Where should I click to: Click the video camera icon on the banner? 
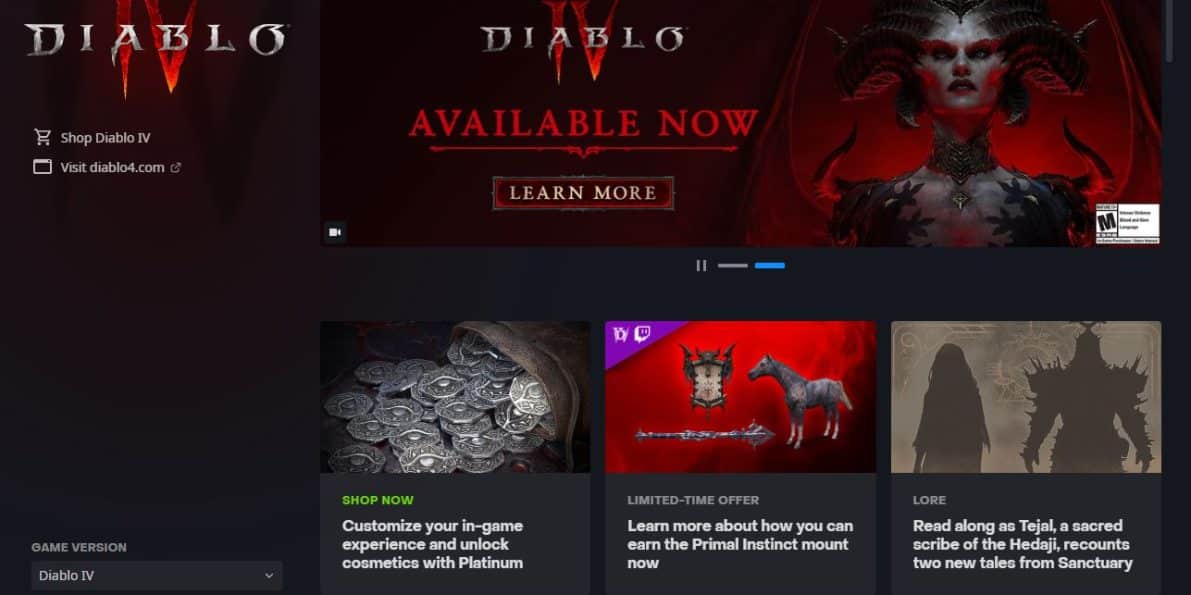tap(335, 232)
